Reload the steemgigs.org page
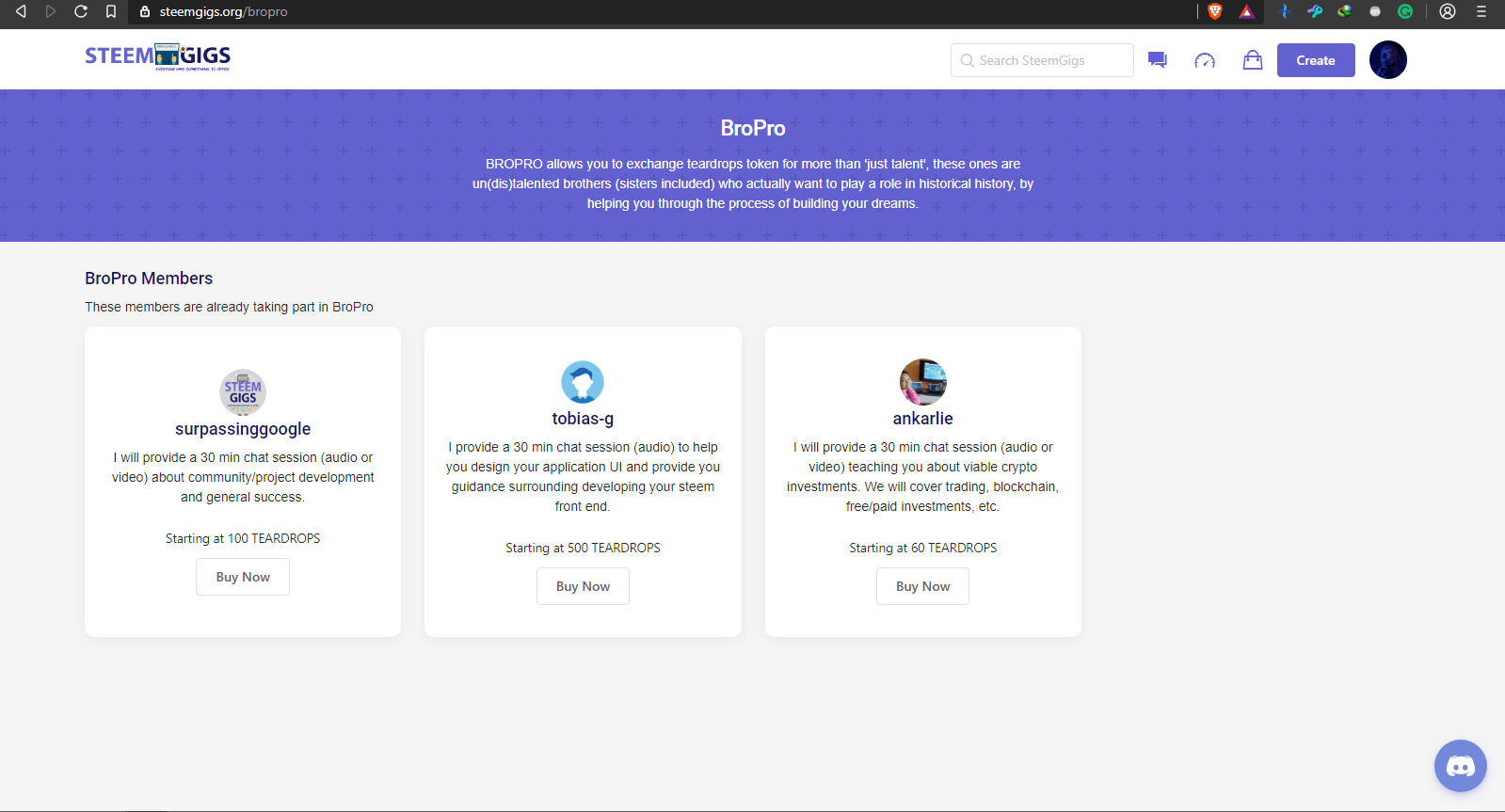This screenshot has height=812, width=1505. tap(81, 11)
